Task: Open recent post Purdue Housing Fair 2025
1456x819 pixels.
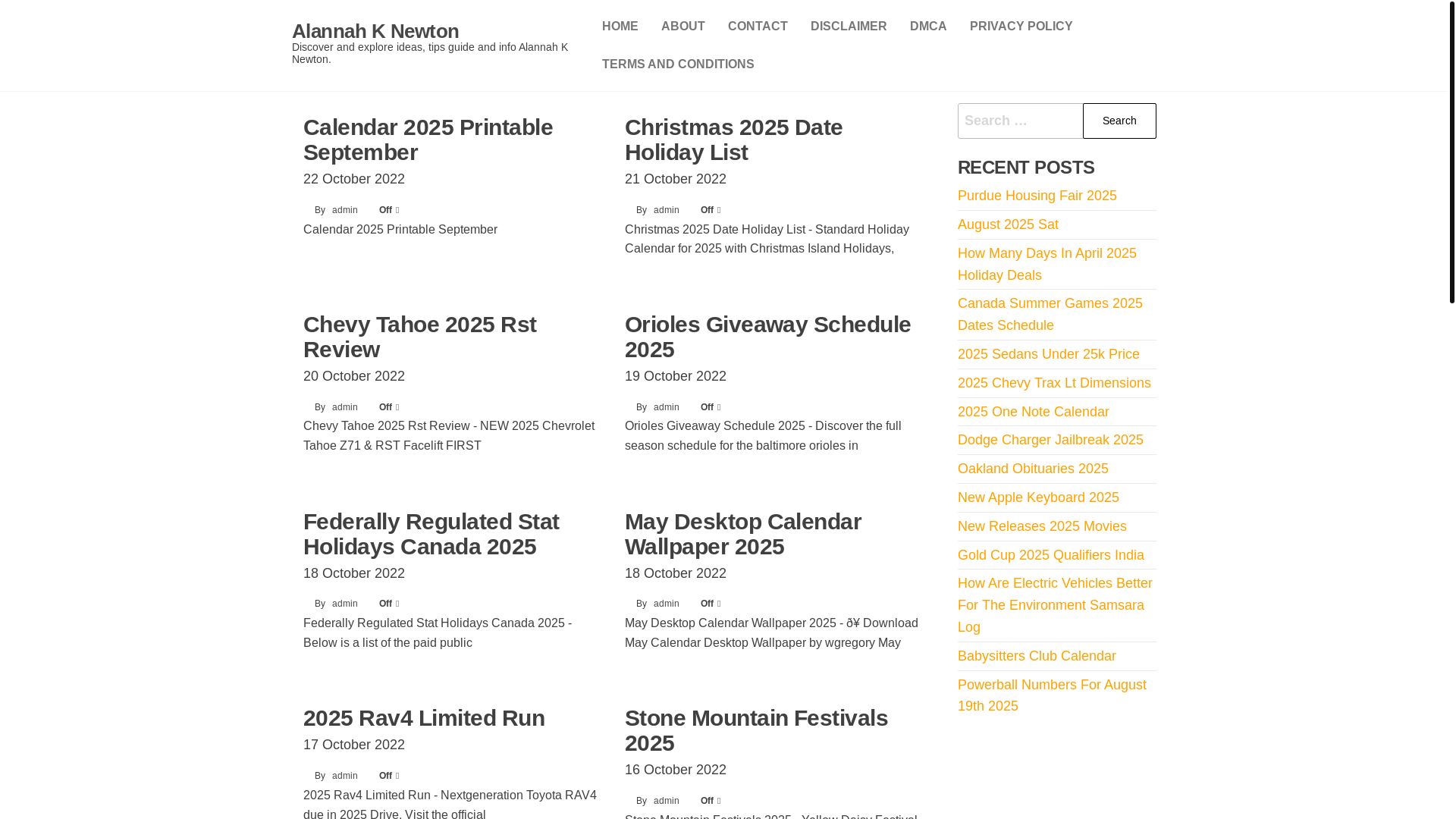Action: tap(1037, 196)
